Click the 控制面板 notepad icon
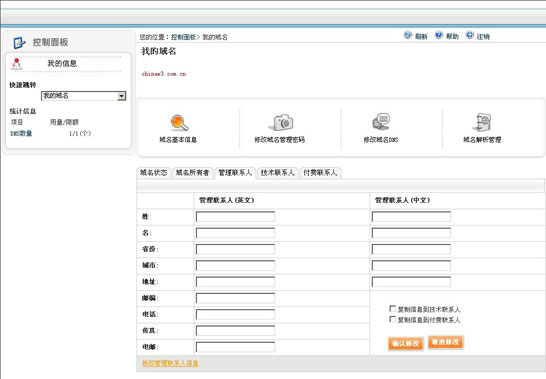This screenshot has height=379, width=546. point(19,43)
